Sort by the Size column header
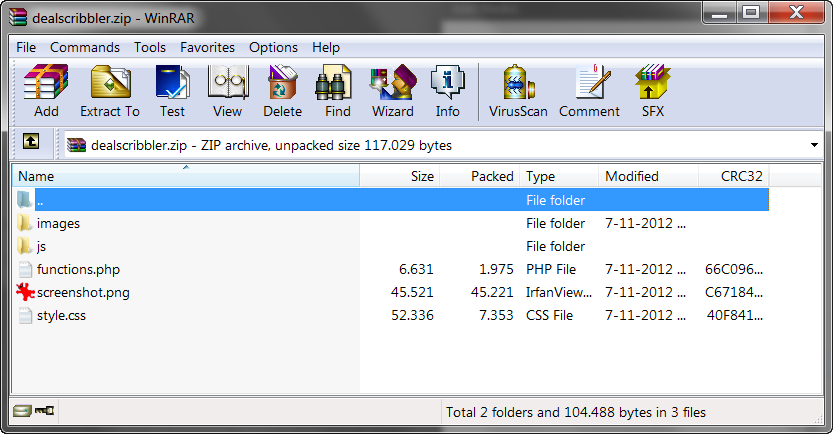The image size is (833, 434). (x=400, y=176)
